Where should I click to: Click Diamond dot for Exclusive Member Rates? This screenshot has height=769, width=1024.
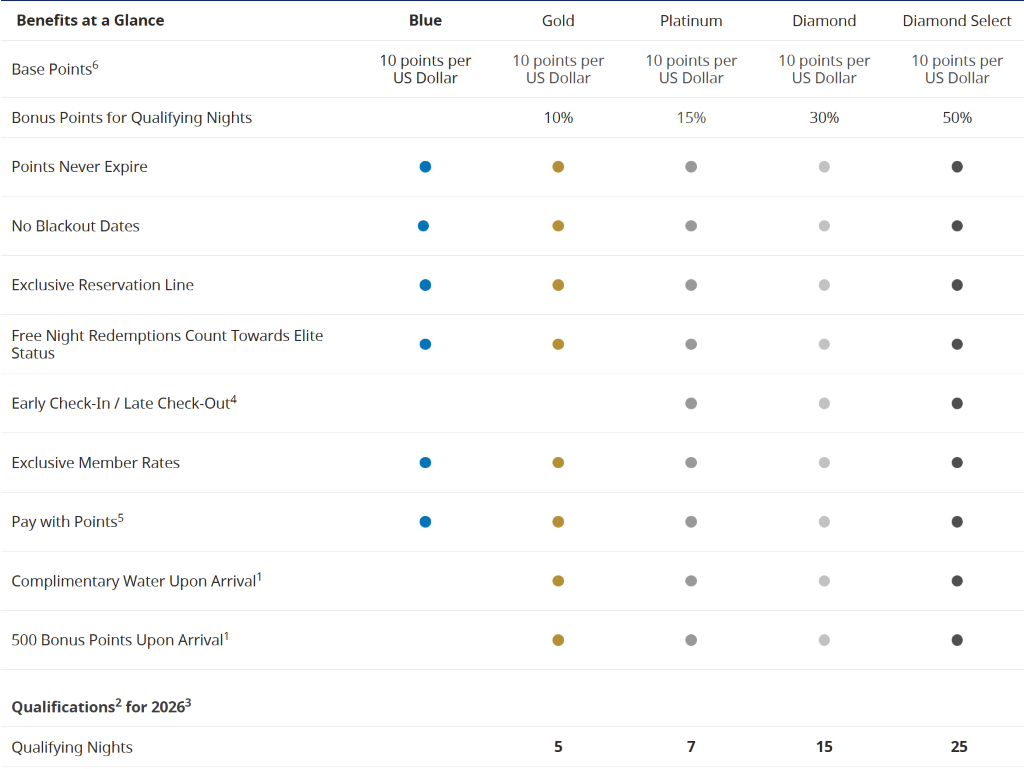point(824,462)
